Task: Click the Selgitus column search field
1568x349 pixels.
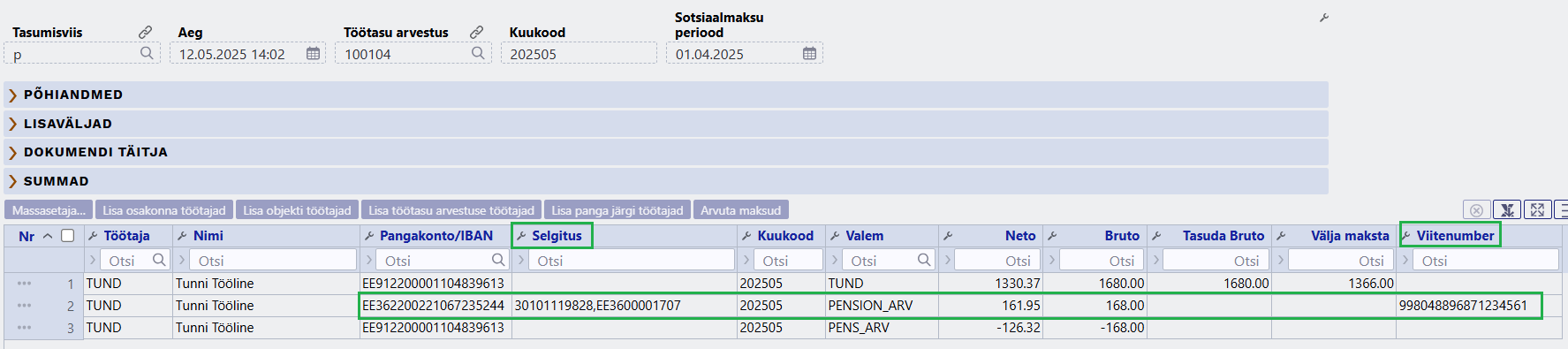Action: (x=632, y=261)
